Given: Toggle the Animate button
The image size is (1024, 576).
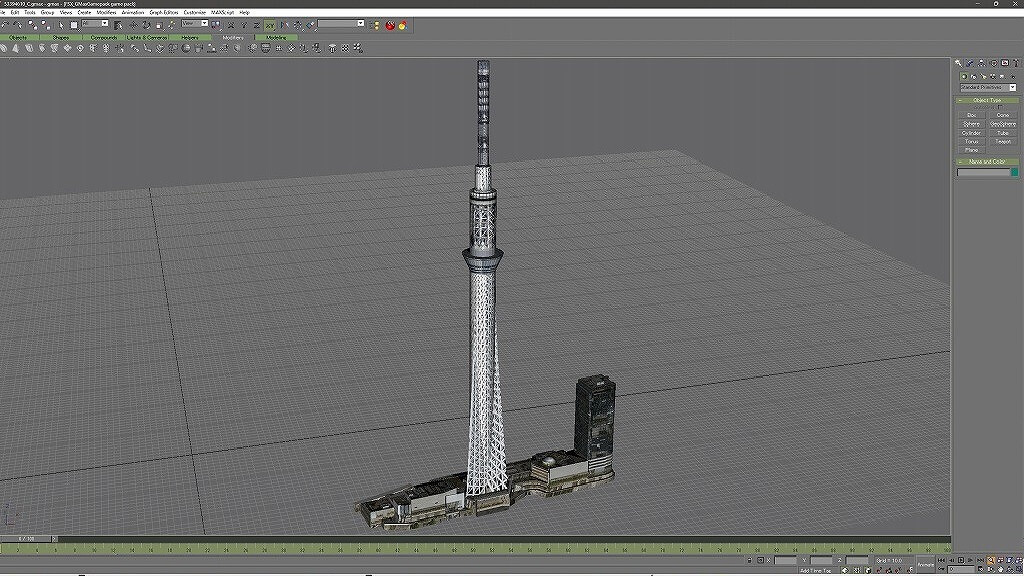Looking at the screenshot, I should tap(926, 564).
